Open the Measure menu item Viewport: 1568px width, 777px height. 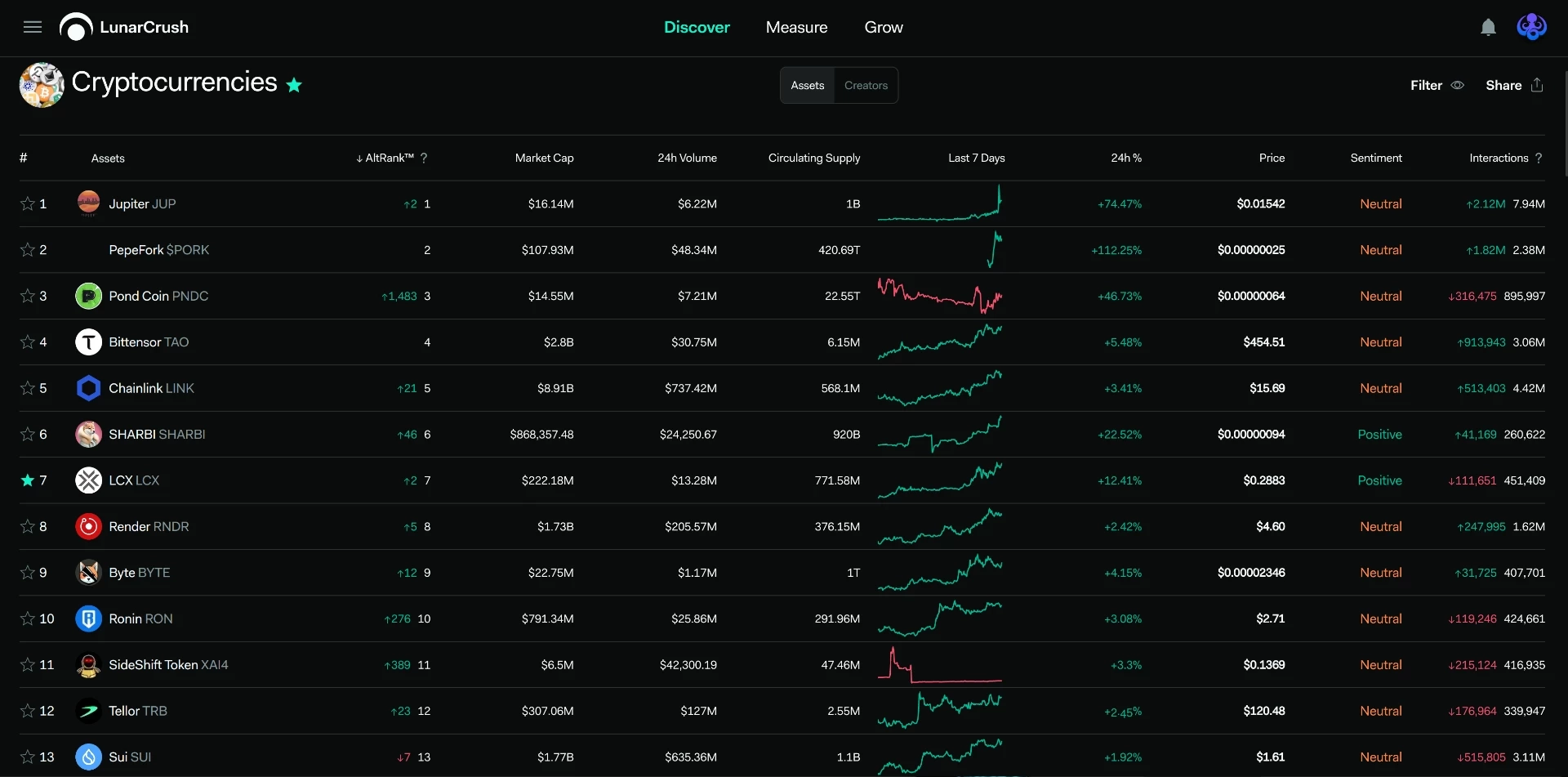pyautogui.click(x=796, y=28)
